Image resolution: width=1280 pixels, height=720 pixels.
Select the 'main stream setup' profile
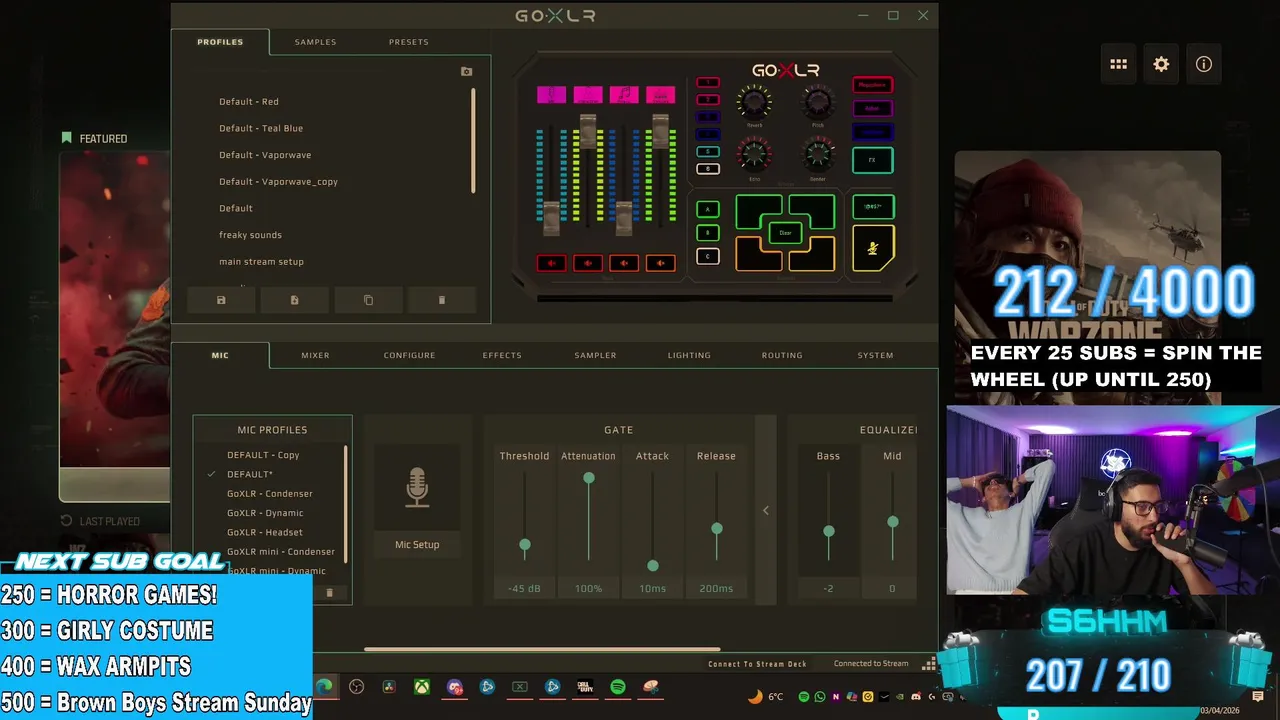[261, 262]
